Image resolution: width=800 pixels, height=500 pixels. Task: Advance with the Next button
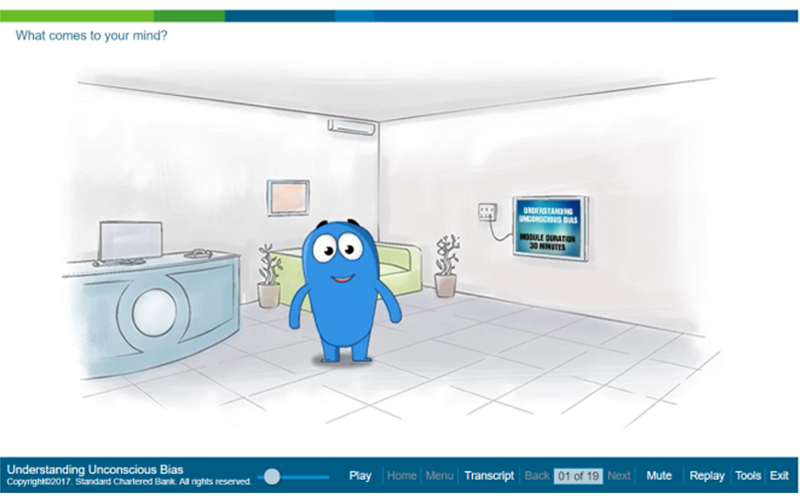click(x=619, y=476)
